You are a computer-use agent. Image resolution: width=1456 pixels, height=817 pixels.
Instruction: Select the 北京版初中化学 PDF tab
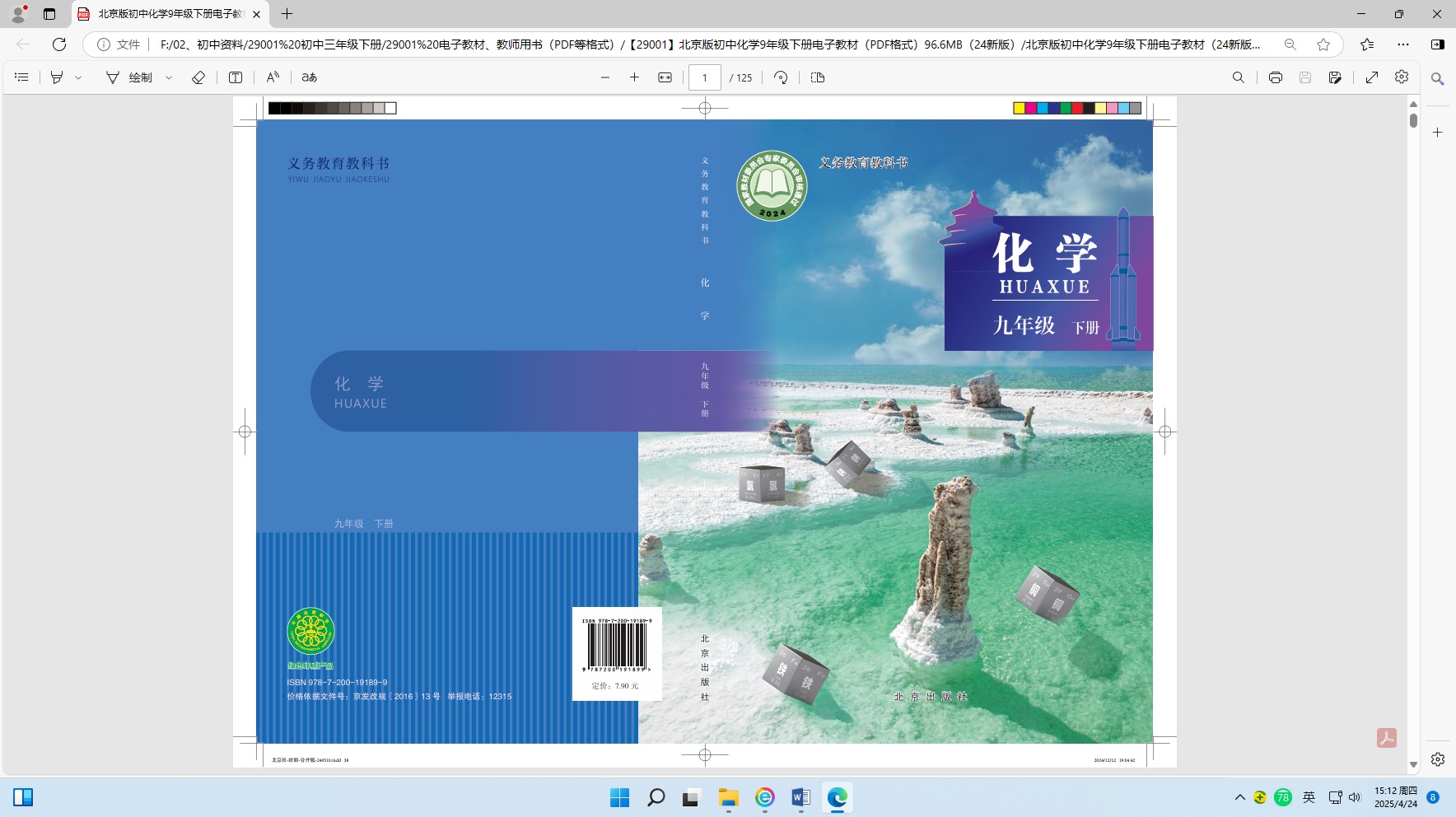(169, 14)
